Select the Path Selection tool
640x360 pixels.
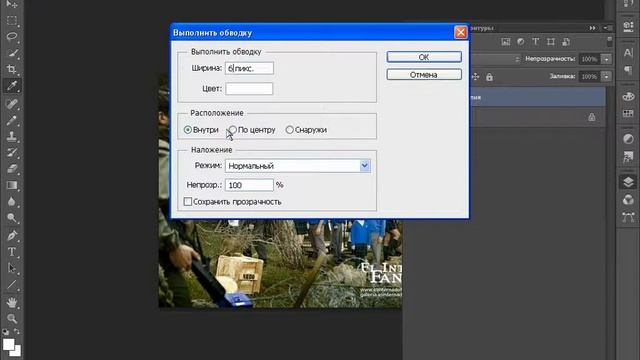(x=12, y=268)
